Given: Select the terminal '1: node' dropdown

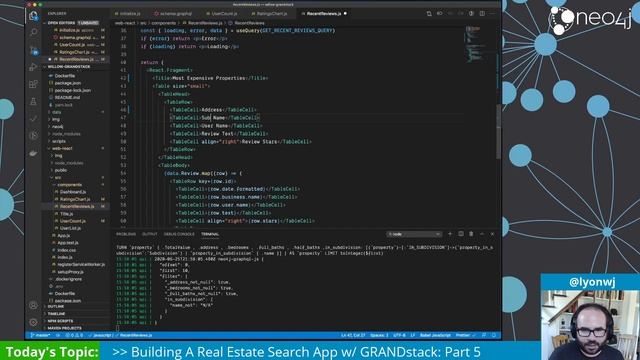Looking at the screenshot, I should tap(414, 234).
